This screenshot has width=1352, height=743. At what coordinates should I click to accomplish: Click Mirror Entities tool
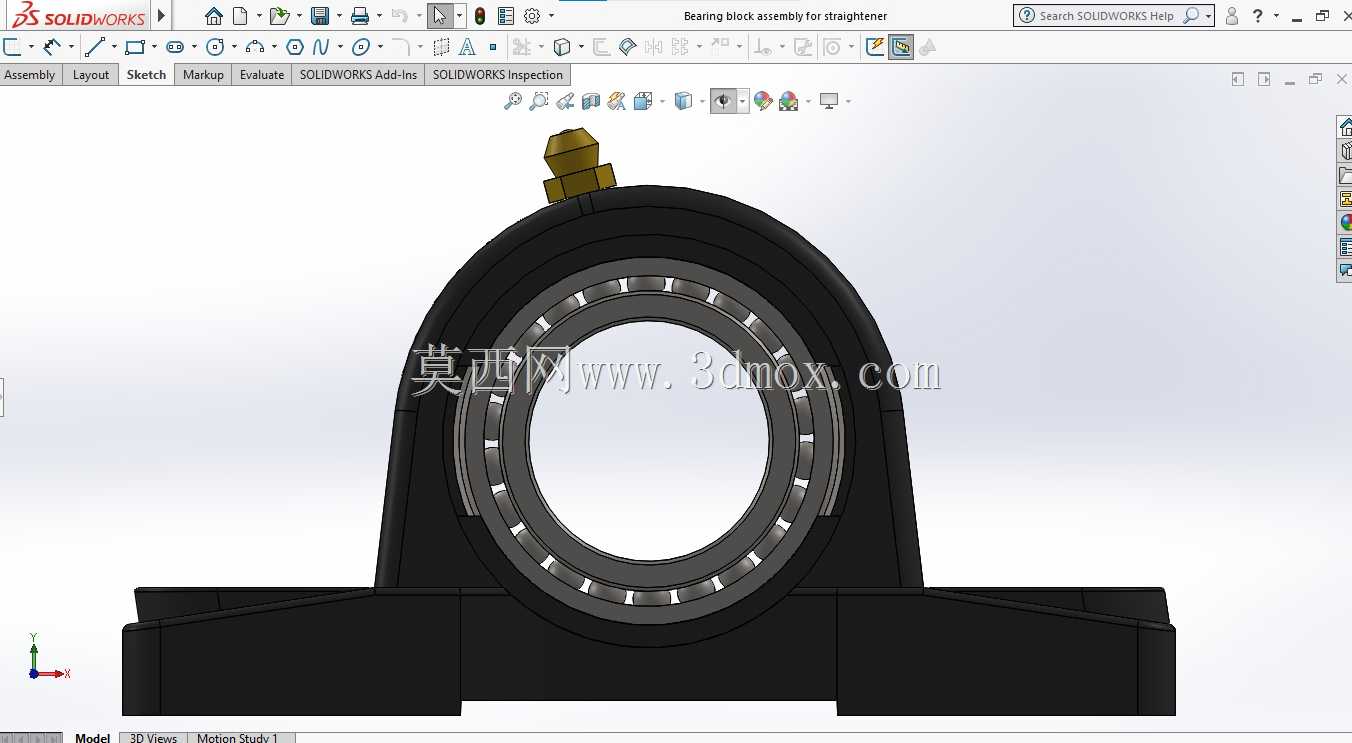[x=654, y=47]
